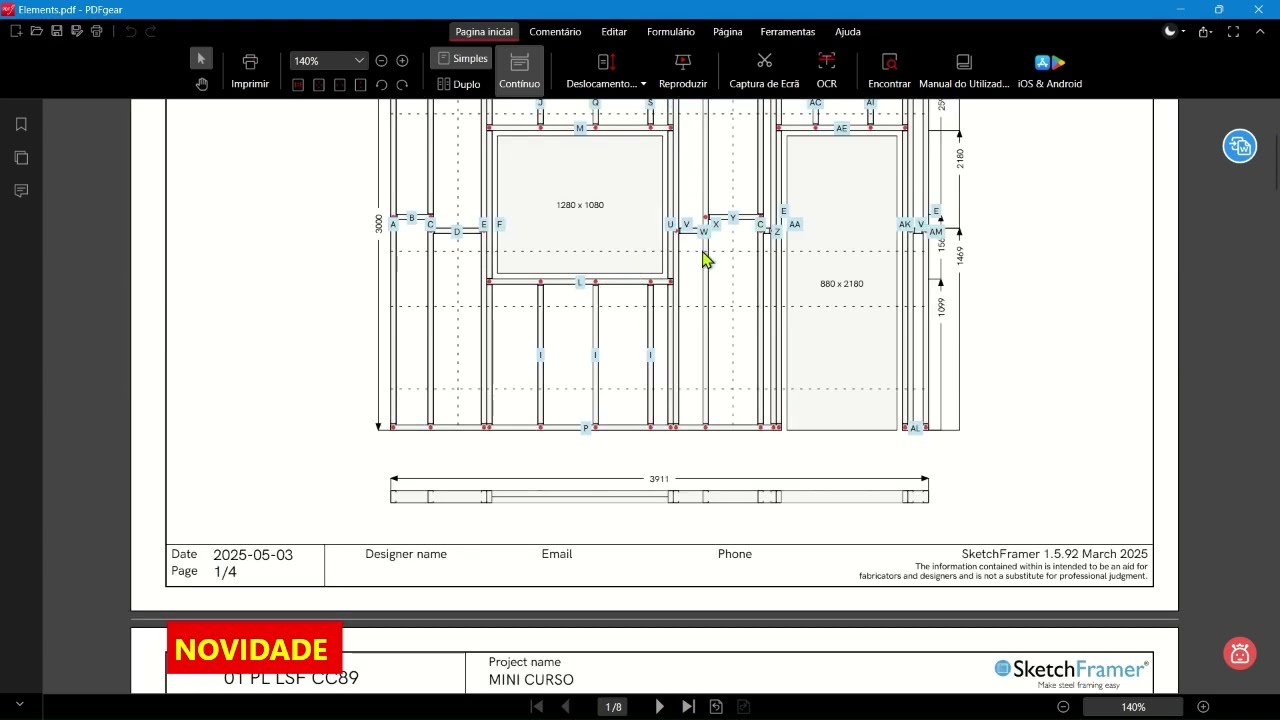Select the second page-fit mode icon
1280x720 pixels.
[x=319, y=85]
